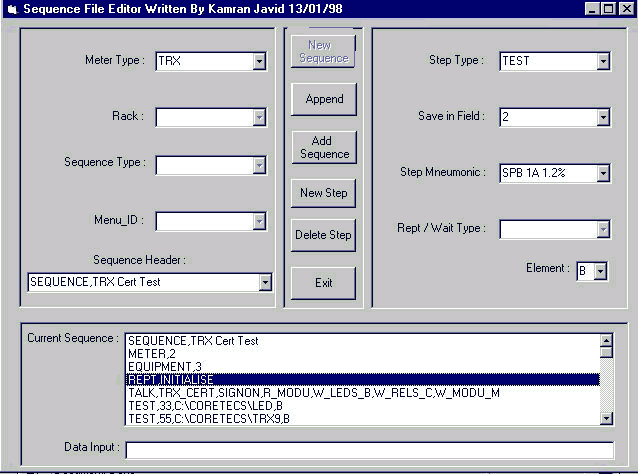This screenshot has width=638, height=474.
Task: Select the METER,2 row in Current Sequence
Action: coord(363,354)
